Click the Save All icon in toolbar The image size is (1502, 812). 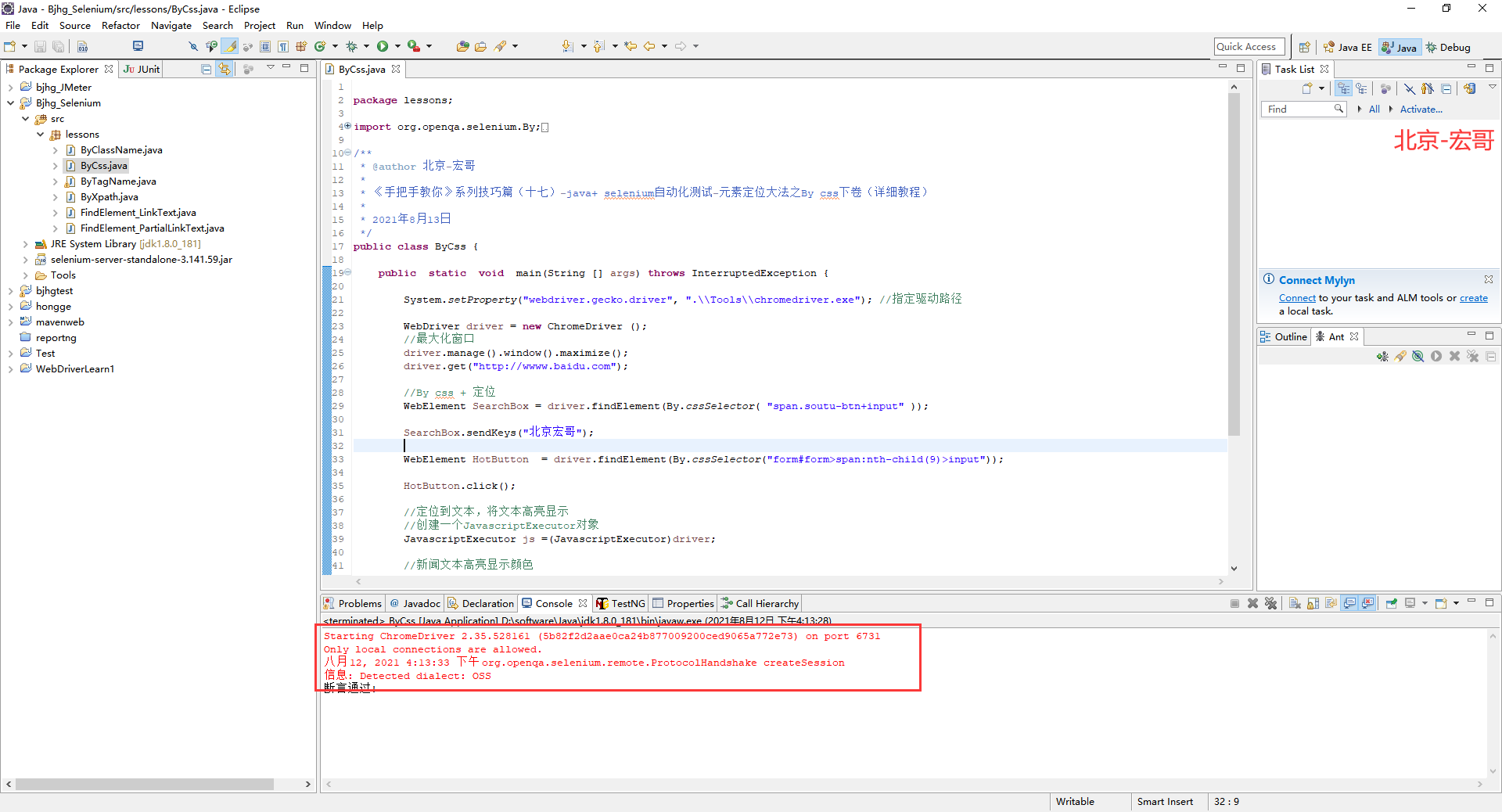coord(58,47)
